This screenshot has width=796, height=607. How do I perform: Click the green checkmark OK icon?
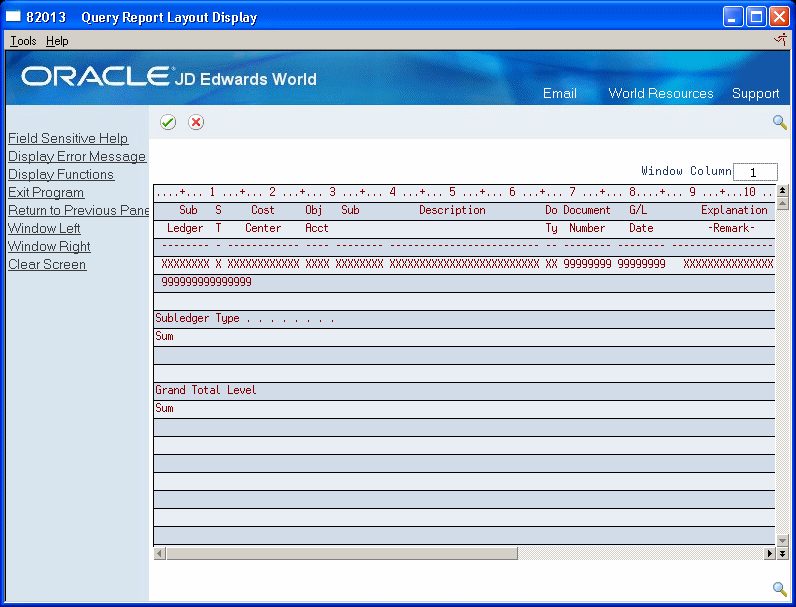pyautogui.click(x=168, y=122)
